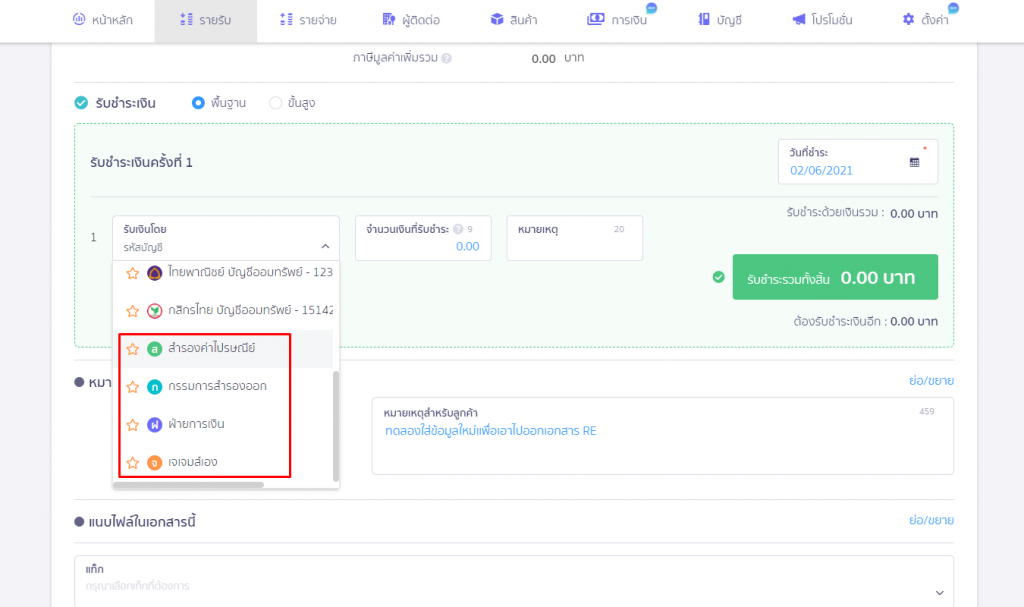Viewport: 1024px width, 607px height.
Task: Click the horizontal scrollbar in account dropdown list
Action: point(188,485)
